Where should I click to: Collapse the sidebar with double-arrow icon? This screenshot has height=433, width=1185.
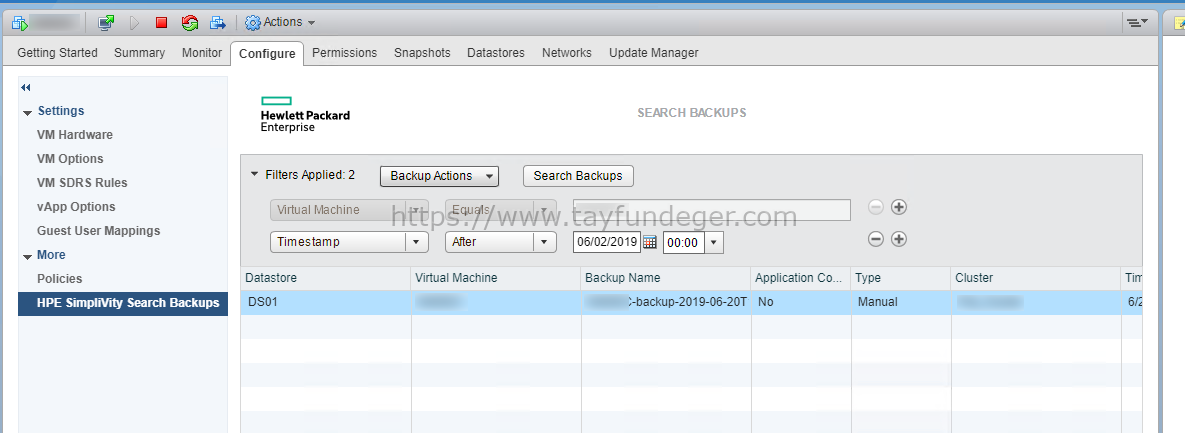click(x=26, y=88)
